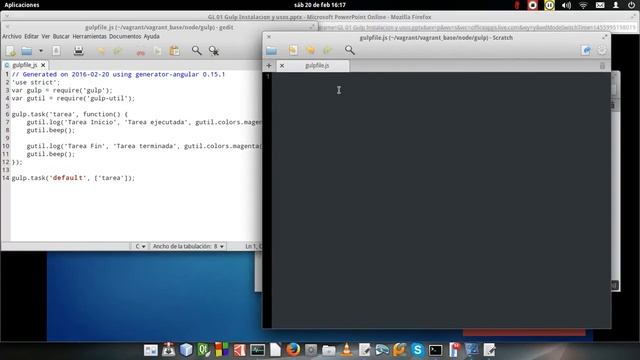Click the power button icon in top panel
640x360 pixels.
pos(631,5)
